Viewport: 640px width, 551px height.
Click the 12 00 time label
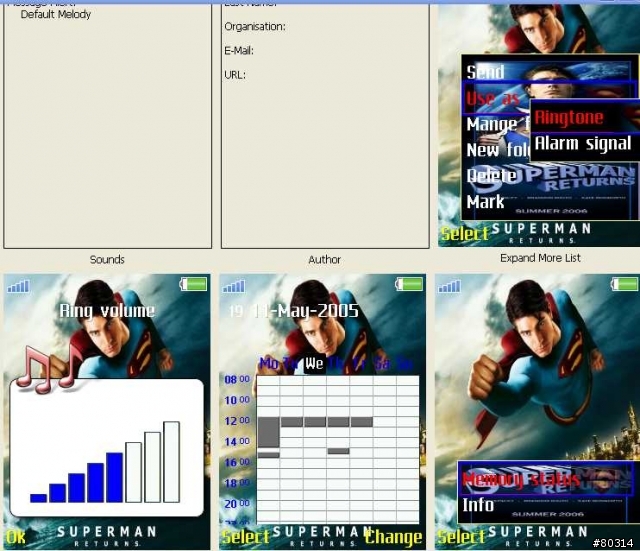tap(237, 421)
